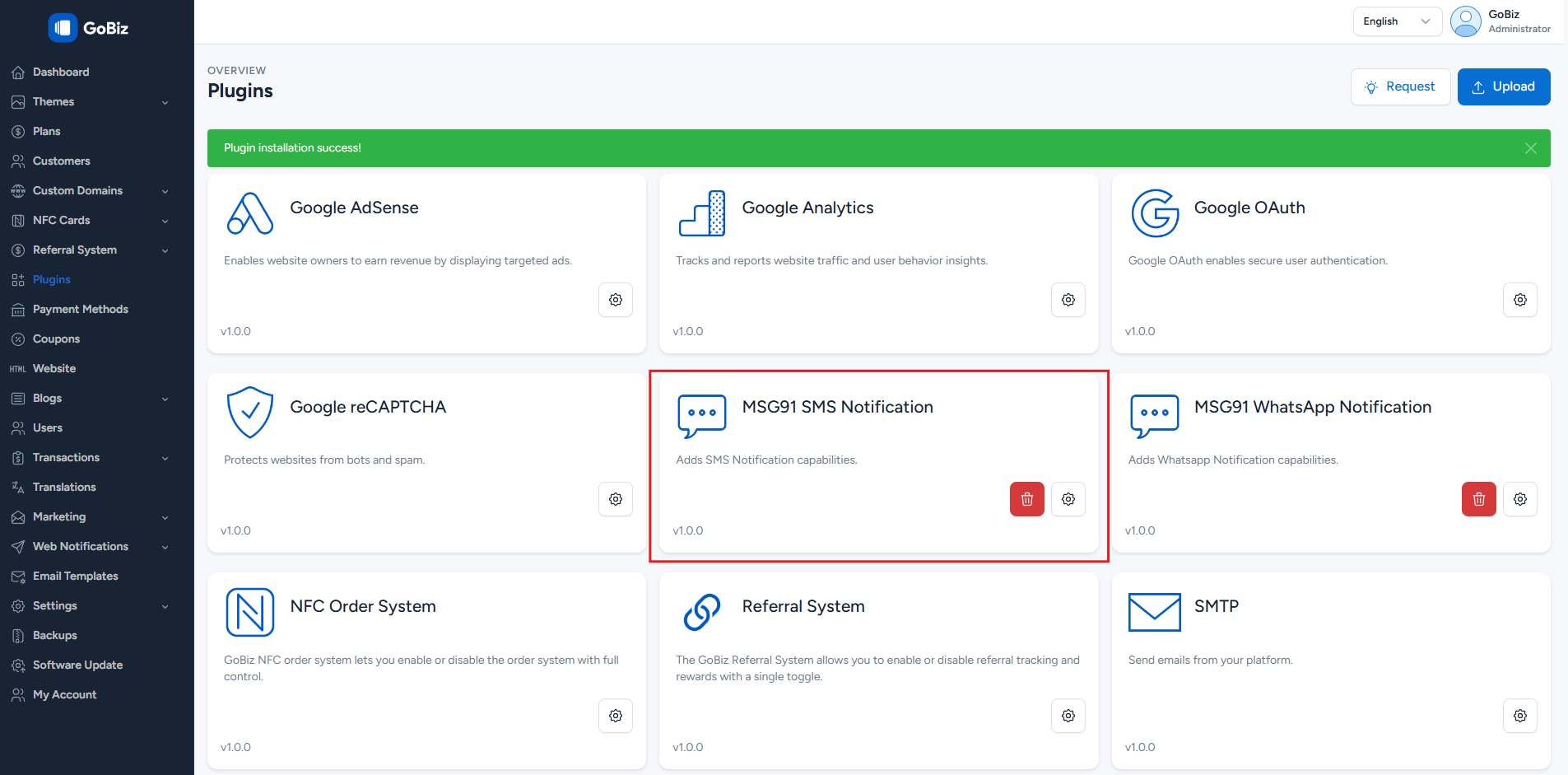1568x775 pixels.
Task: Click the Referral System chain link icon
Action: [702, 612]
